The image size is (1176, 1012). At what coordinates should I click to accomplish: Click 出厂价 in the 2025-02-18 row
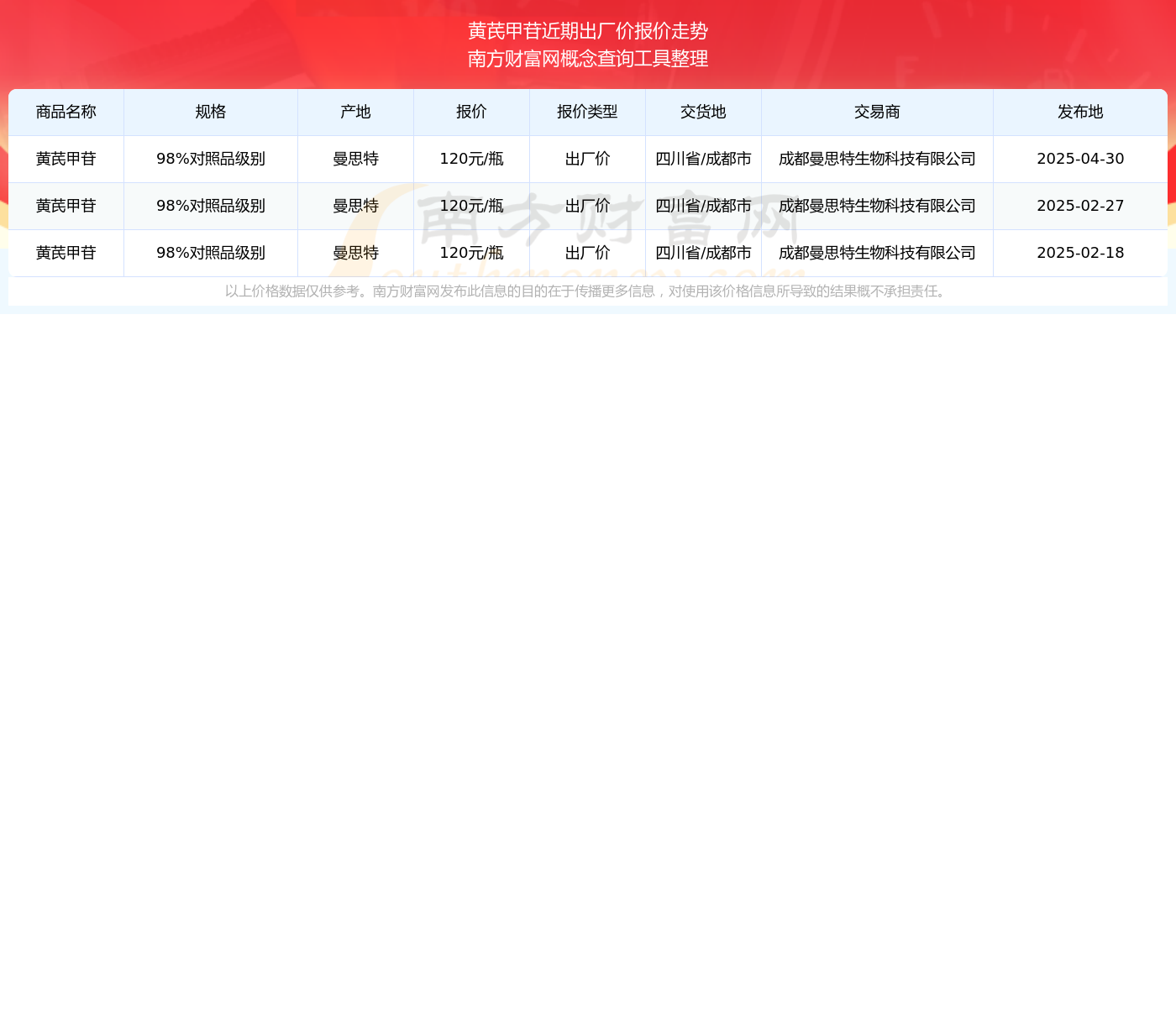[588, 253]
